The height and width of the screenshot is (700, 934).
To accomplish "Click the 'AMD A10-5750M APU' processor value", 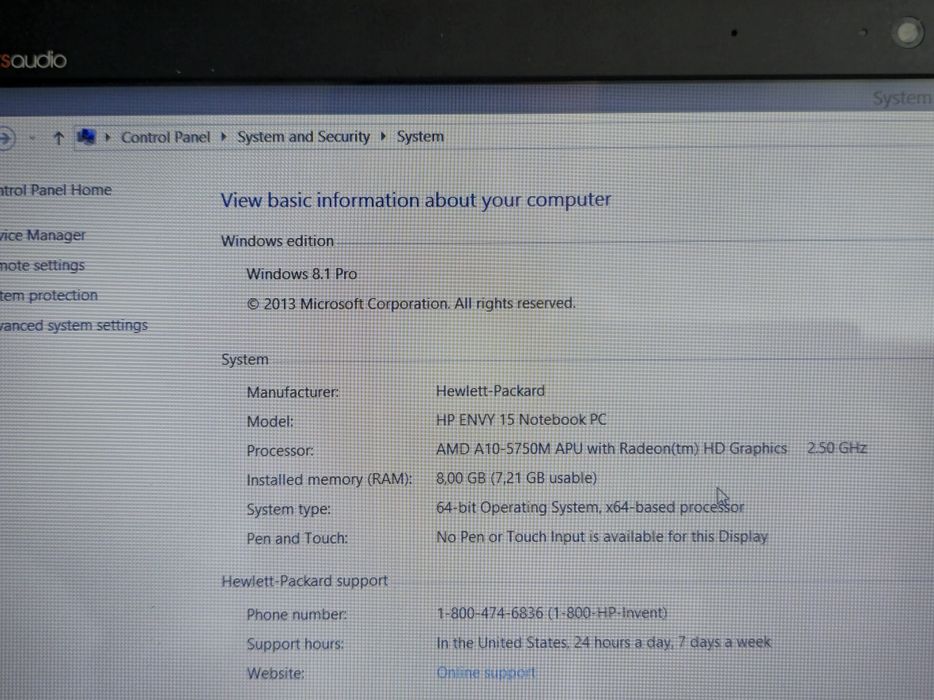I will click(x=612, y=448).
